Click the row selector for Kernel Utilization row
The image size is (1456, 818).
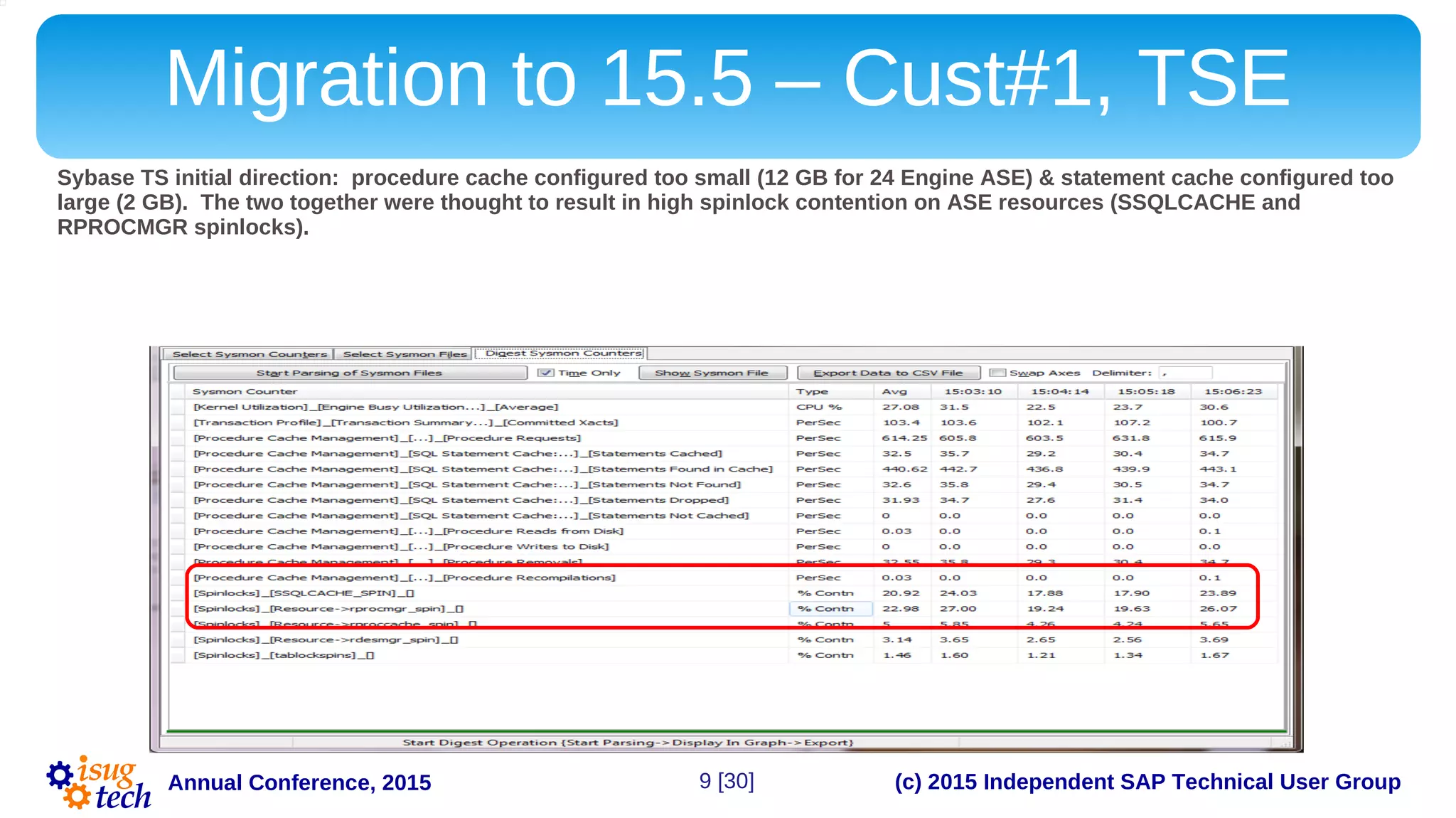(178, 407)
